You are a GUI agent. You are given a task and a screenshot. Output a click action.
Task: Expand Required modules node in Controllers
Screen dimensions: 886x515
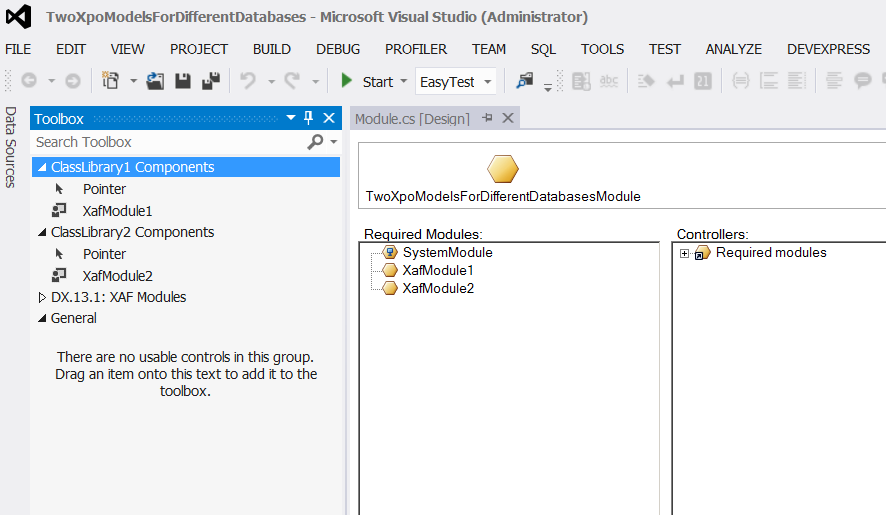coord(684,253)
